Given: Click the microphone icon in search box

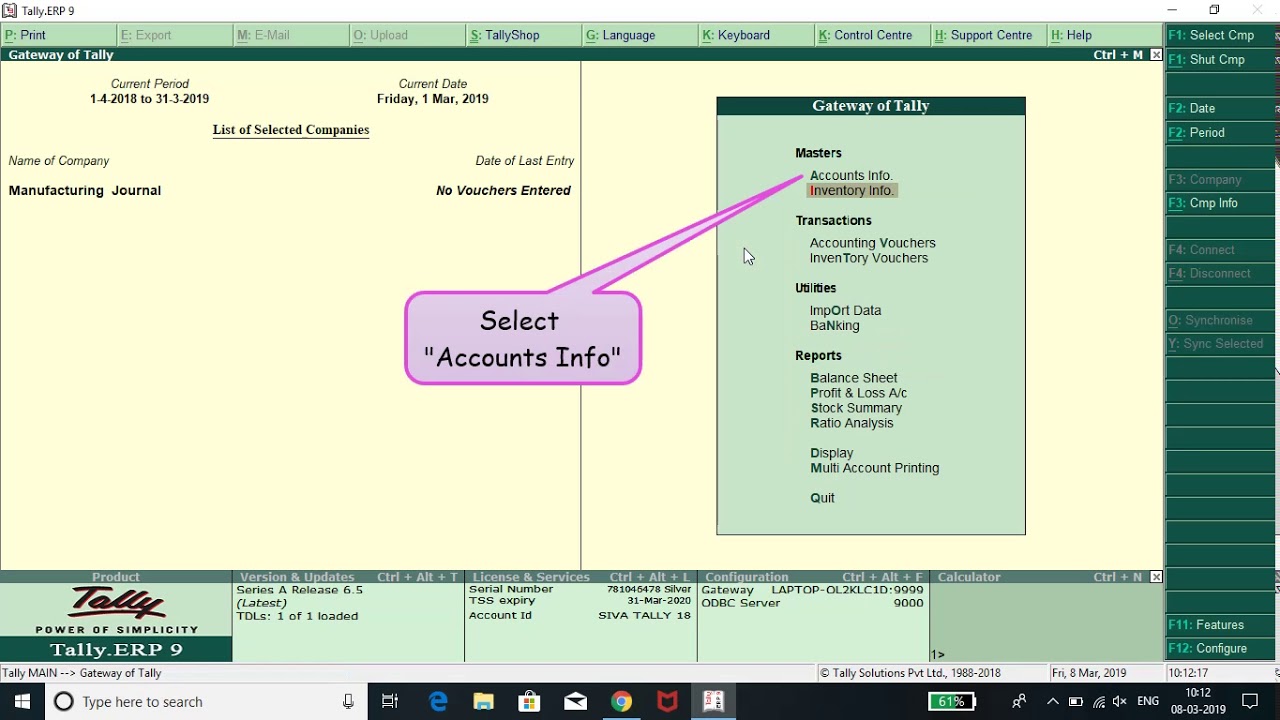Looking at the screenshot, I should pyautogui.click(x=348, y=702).
